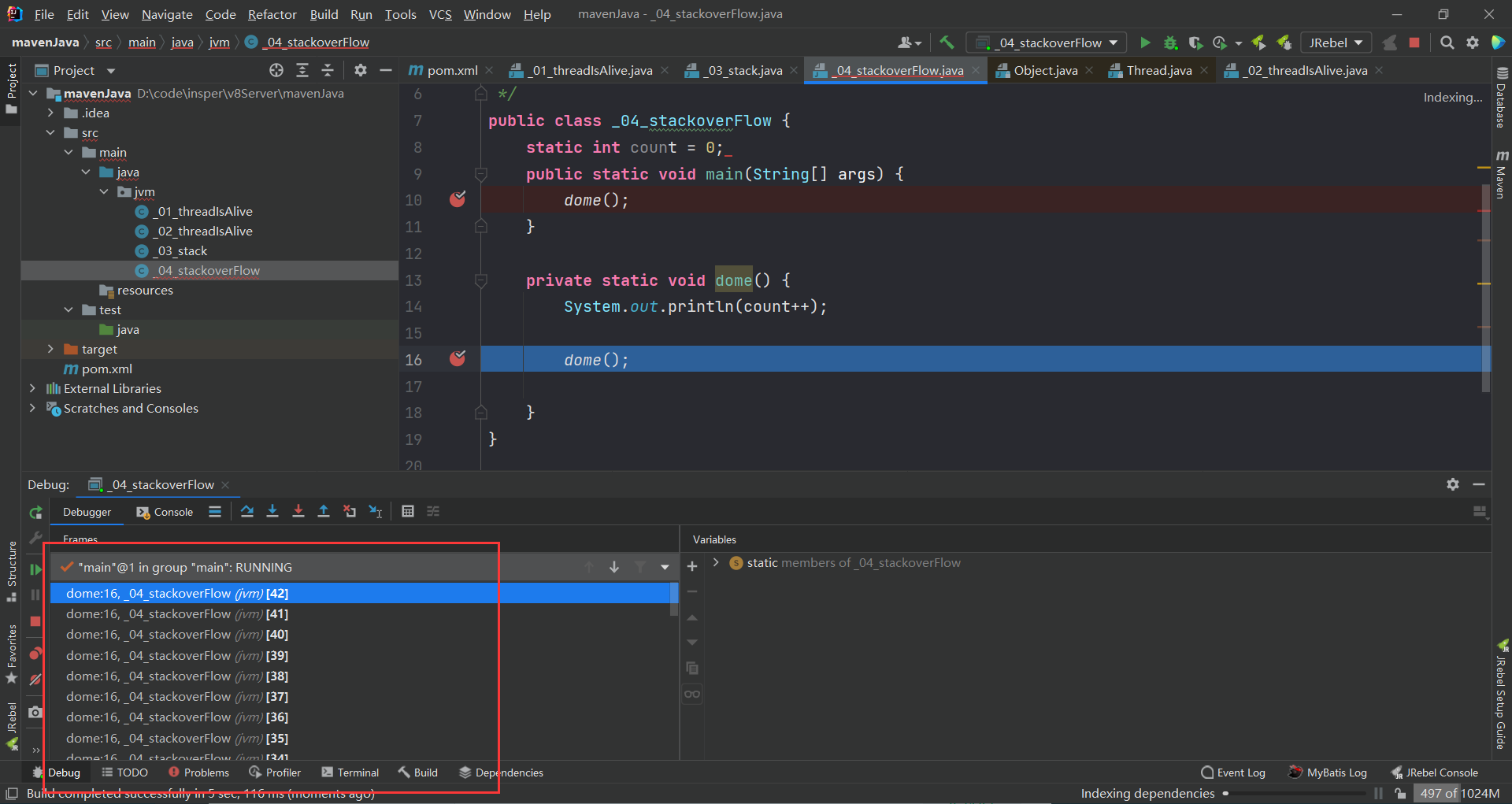The width and height of the screenshot is (1512, 804).
Task: Open the Problems tool window
Action: pyautogui.click(x=198, y=773)
